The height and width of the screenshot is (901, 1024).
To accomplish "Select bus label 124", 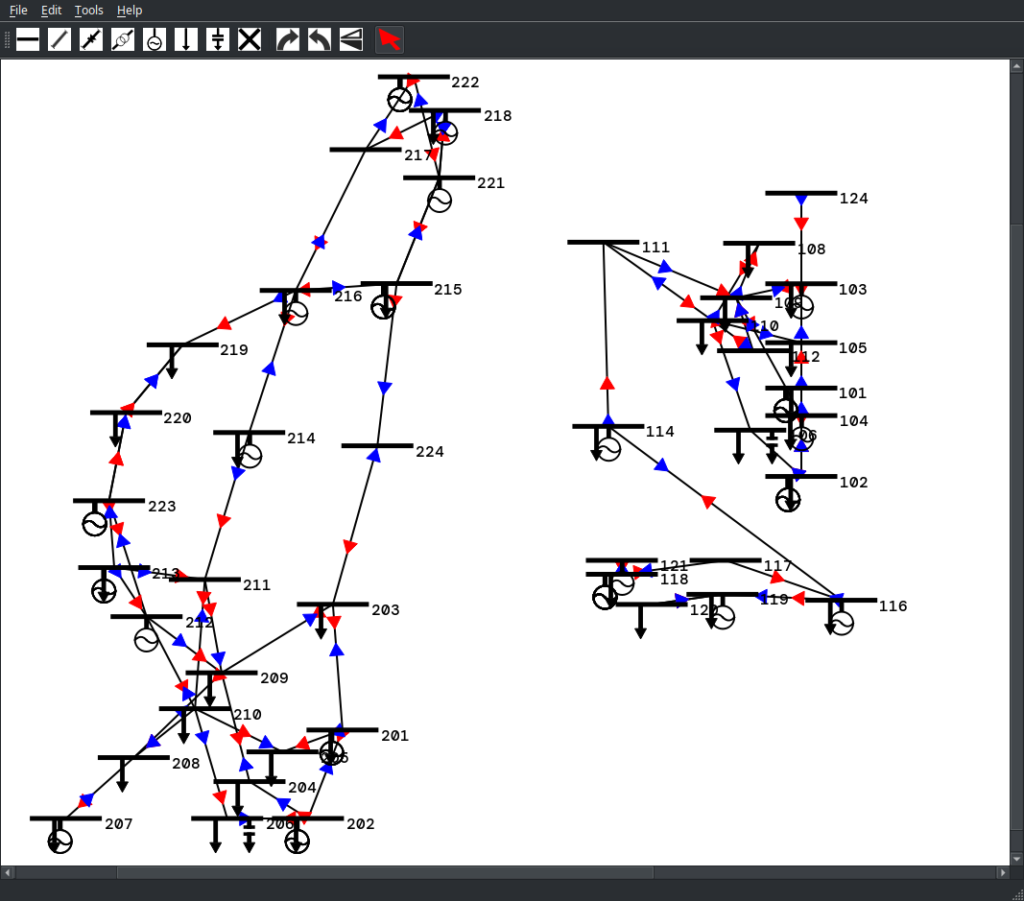I will tap(854, 198).
